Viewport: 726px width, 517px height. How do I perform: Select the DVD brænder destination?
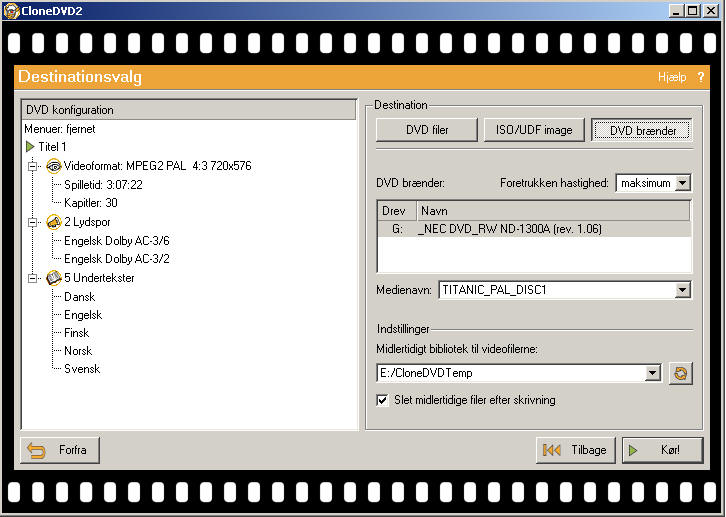click(x=642, y=130)
